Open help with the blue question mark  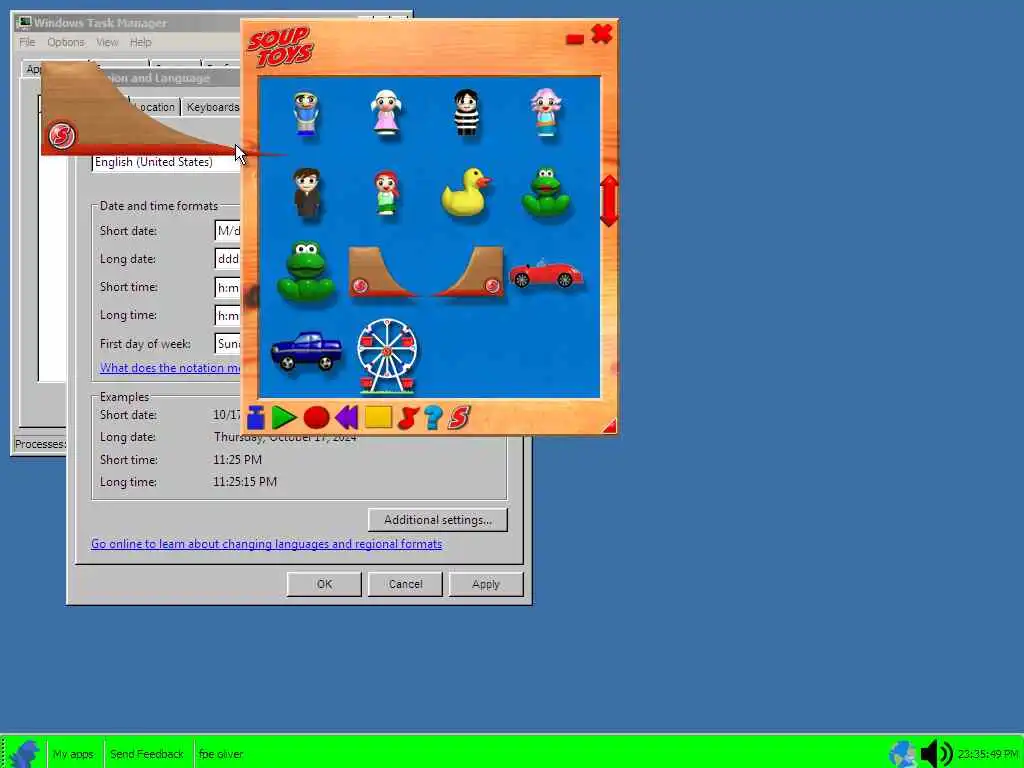[433, 417]
